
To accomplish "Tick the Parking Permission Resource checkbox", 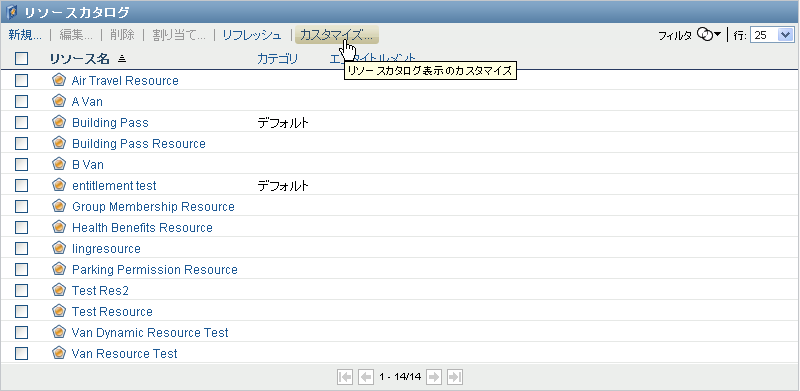I will 21,270.
